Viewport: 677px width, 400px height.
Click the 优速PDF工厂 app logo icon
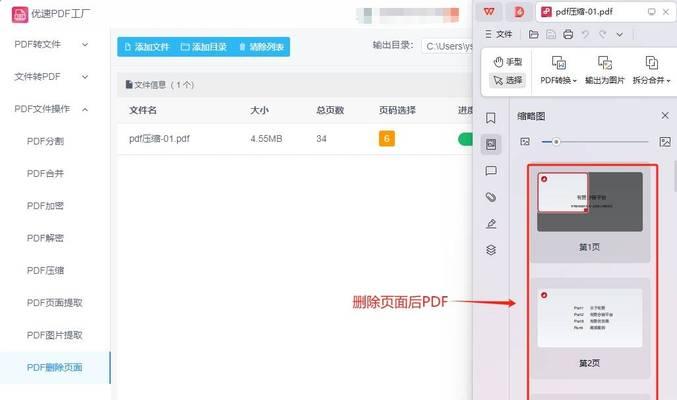(19, 14)
